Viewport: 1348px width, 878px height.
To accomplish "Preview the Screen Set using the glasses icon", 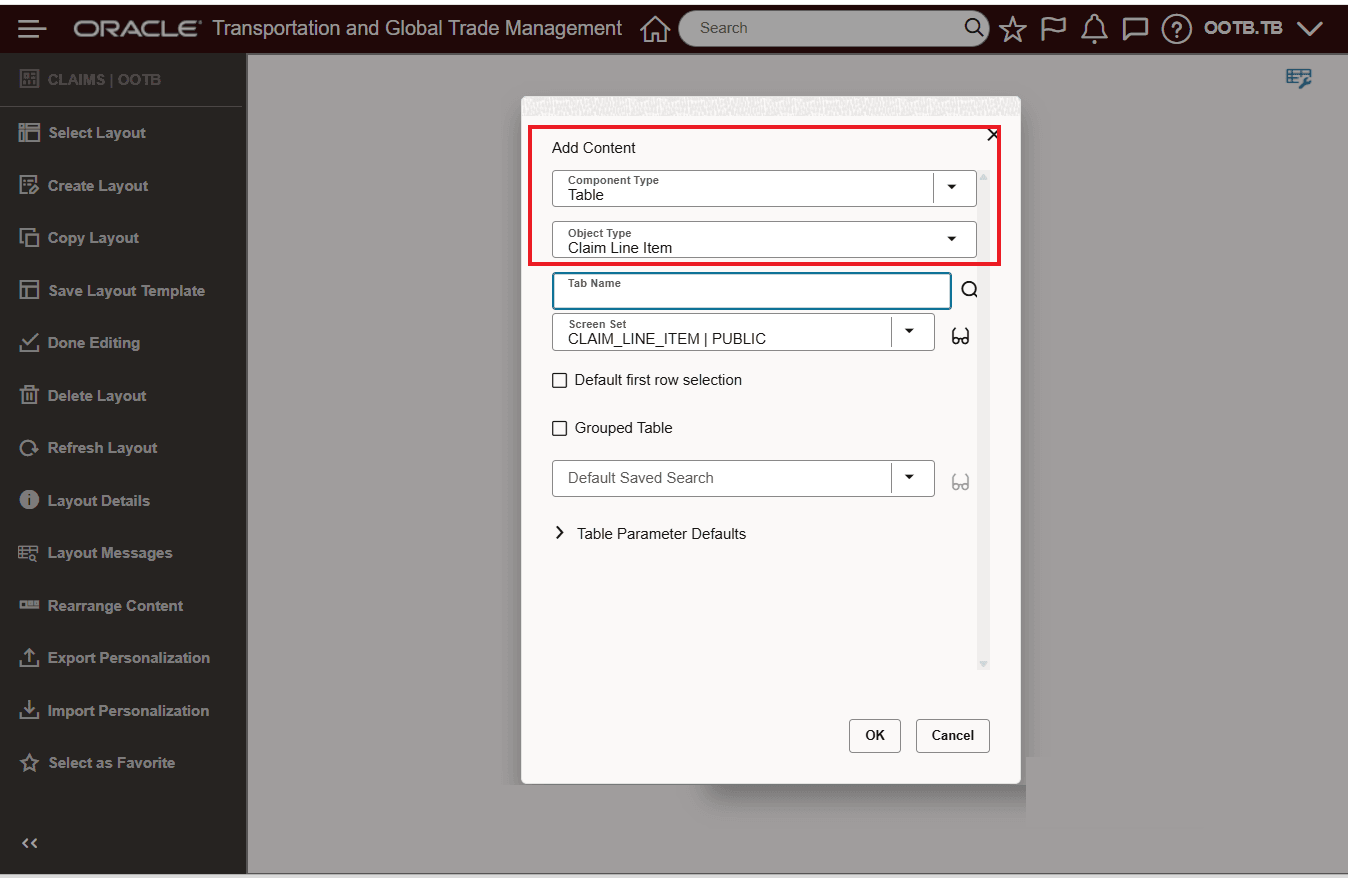I will pos(960,336).
